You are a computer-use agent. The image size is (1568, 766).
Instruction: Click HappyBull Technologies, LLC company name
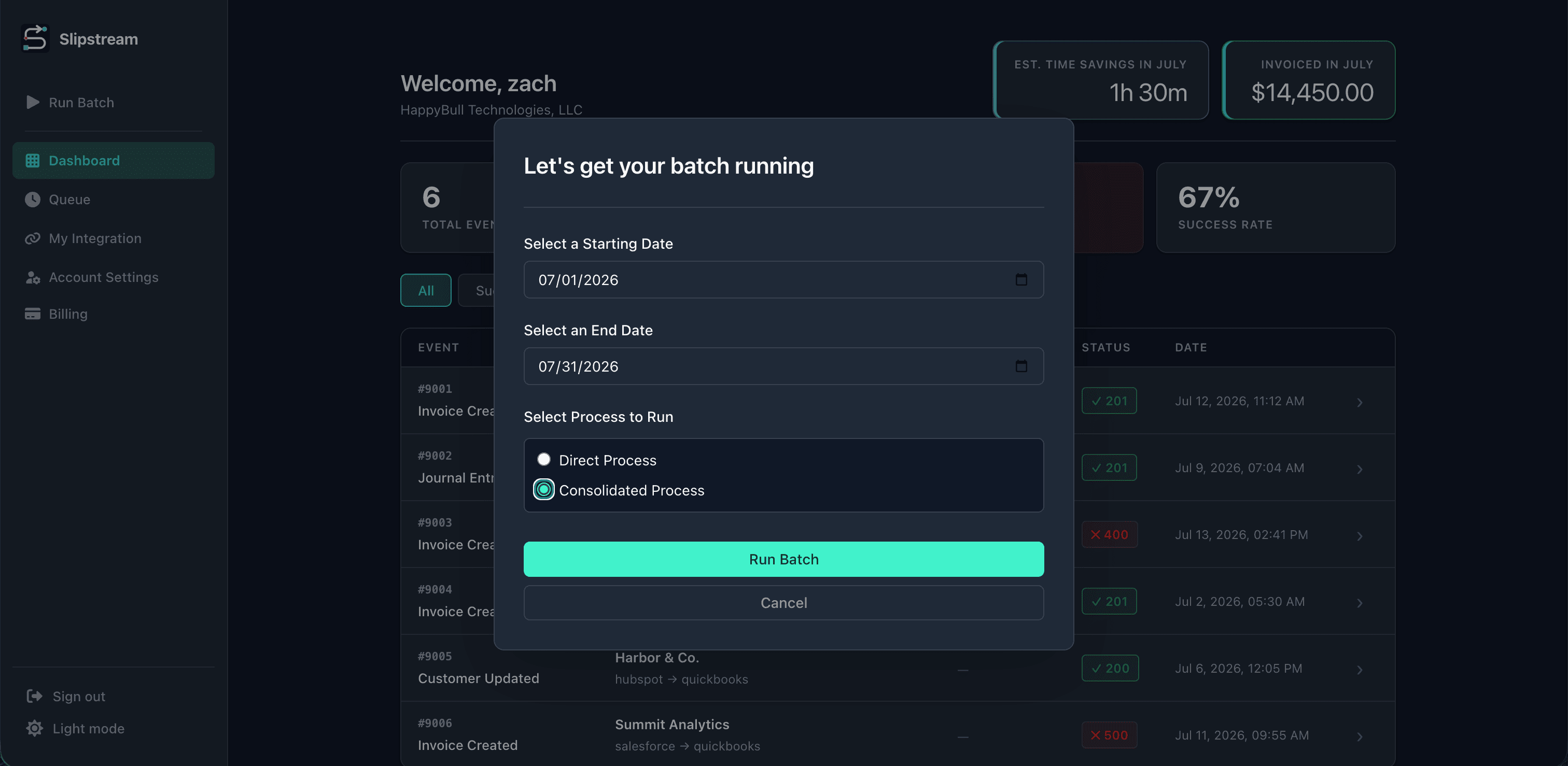pos(491,110)
